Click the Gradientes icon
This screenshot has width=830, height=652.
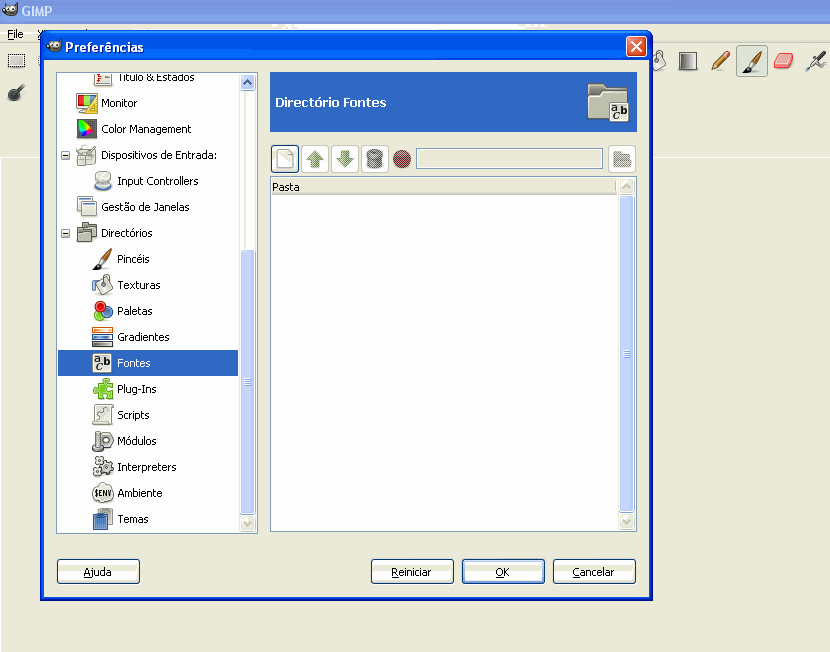point(102,337)
